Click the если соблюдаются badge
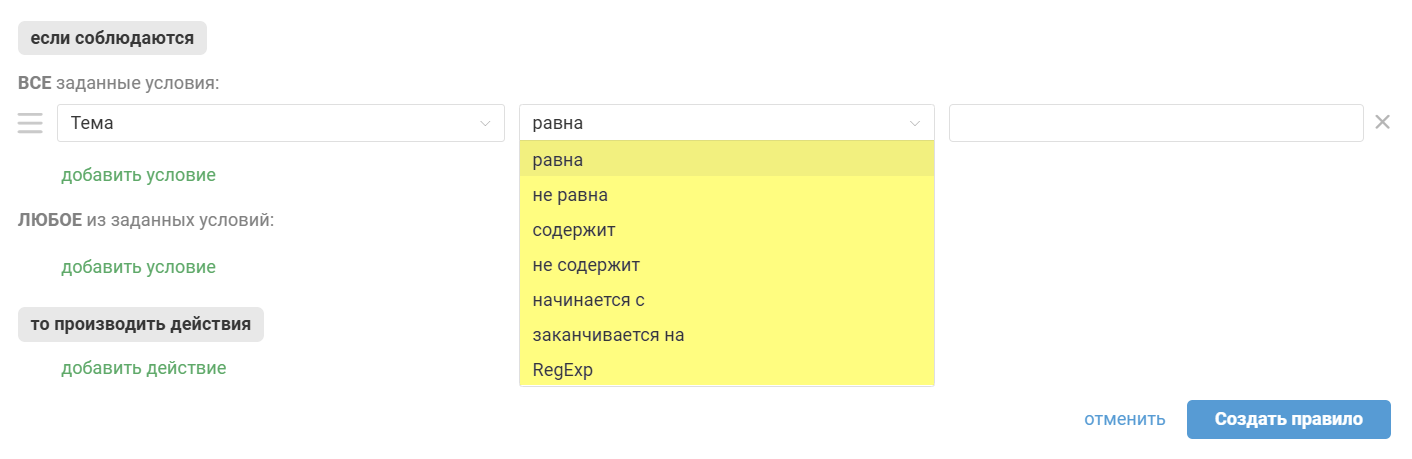The width and height of the screenshot is (1412, 459). point(112,39)
